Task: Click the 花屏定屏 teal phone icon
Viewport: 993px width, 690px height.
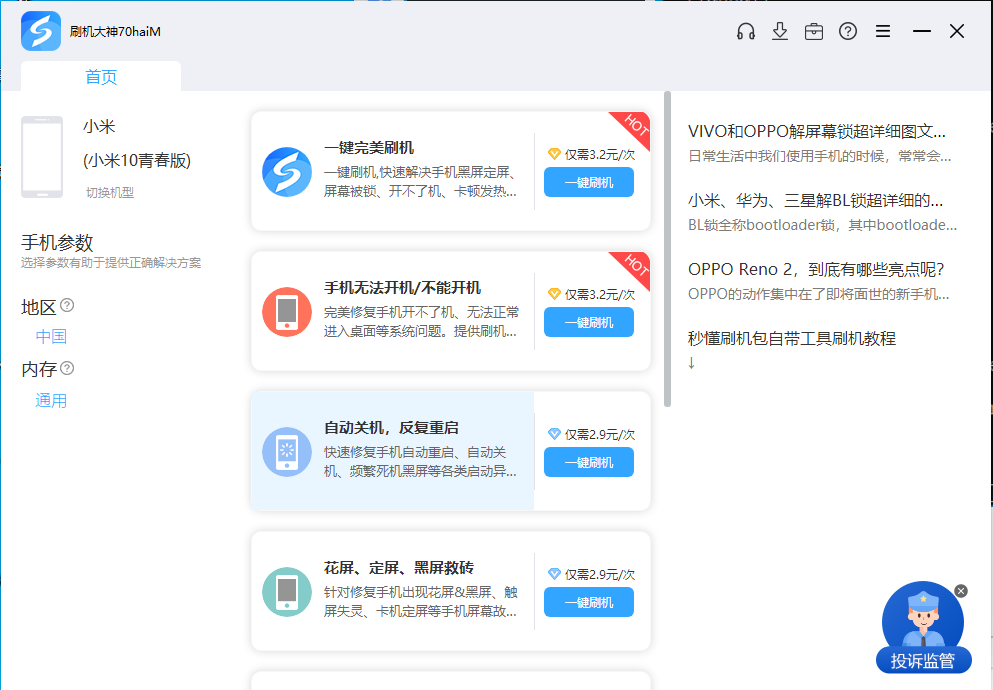Action: (x=287, y=591)
